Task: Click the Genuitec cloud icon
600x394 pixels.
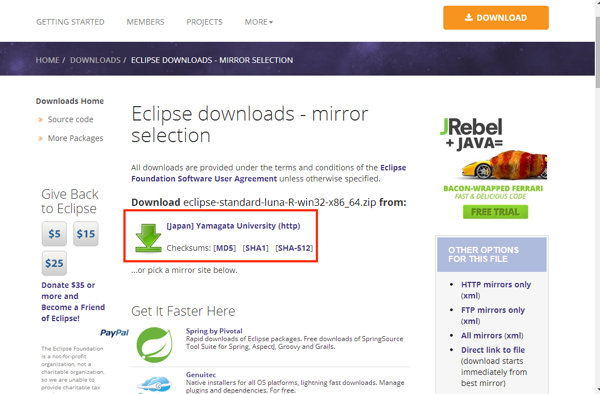Action: coord(154,385)
